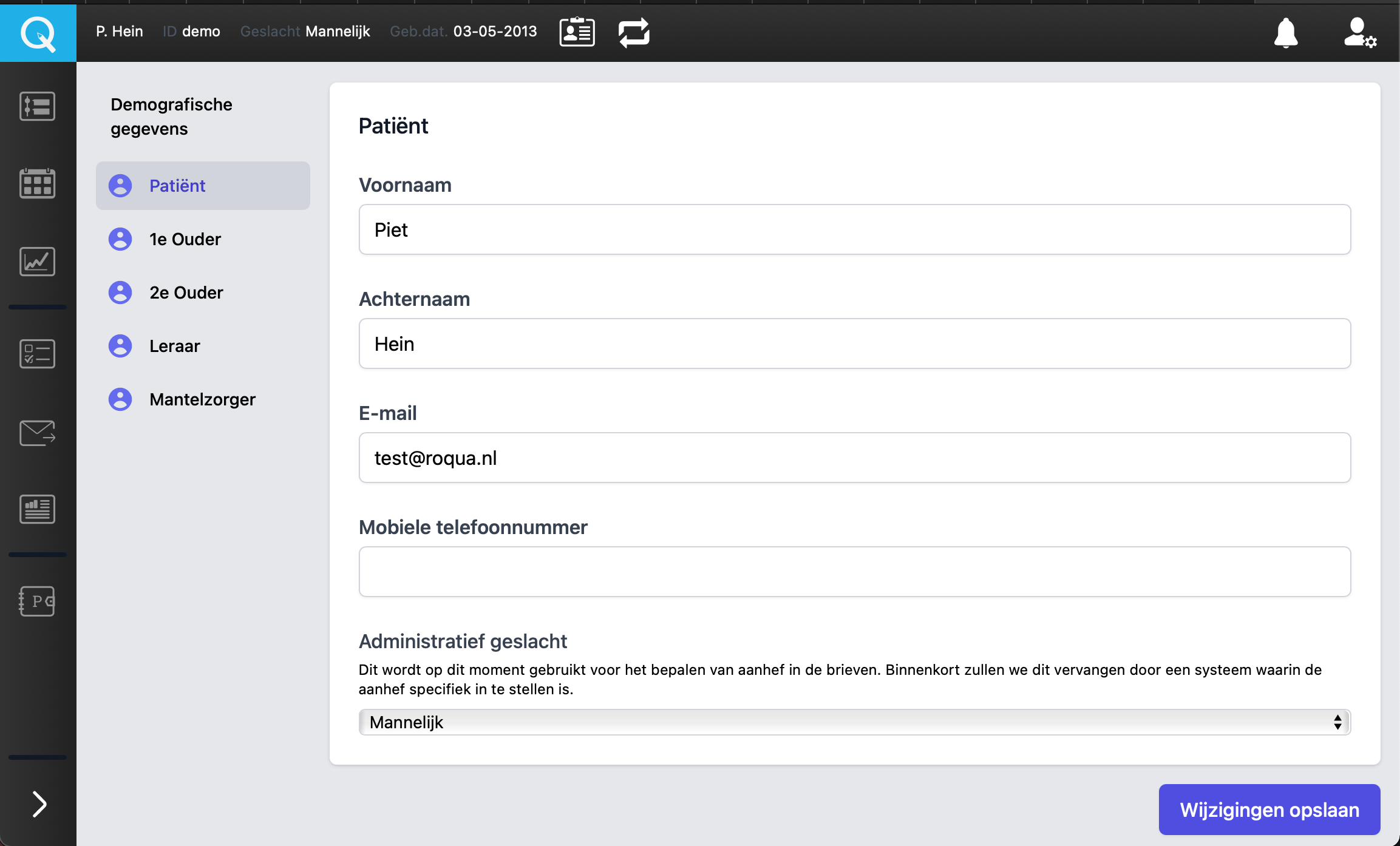Select the questionnaires checklist icon
The width and height of the screenshot is (1400, 846).
[37, 353]
